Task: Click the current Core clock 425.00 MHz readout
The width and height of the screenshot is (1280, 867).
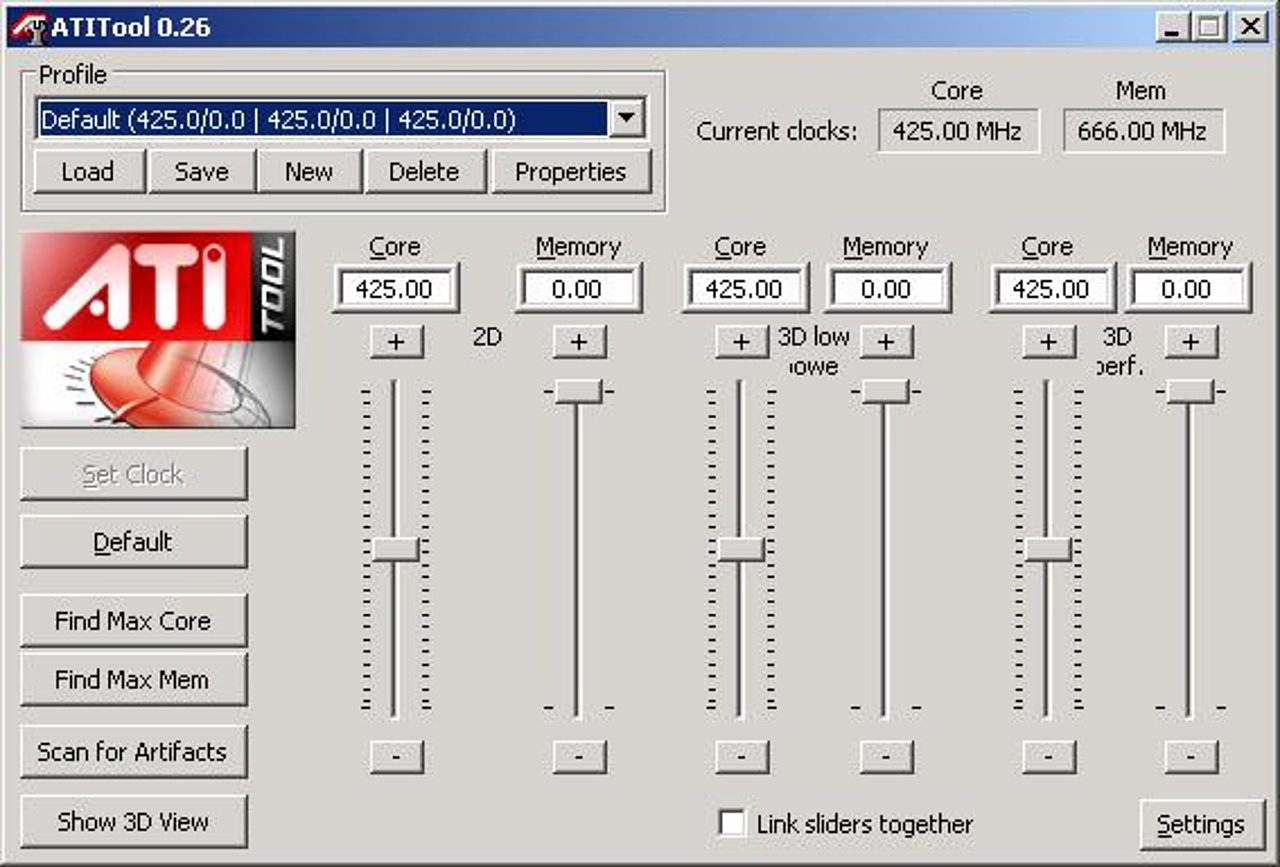Action: pyautogui.click(x=958, y=131)
